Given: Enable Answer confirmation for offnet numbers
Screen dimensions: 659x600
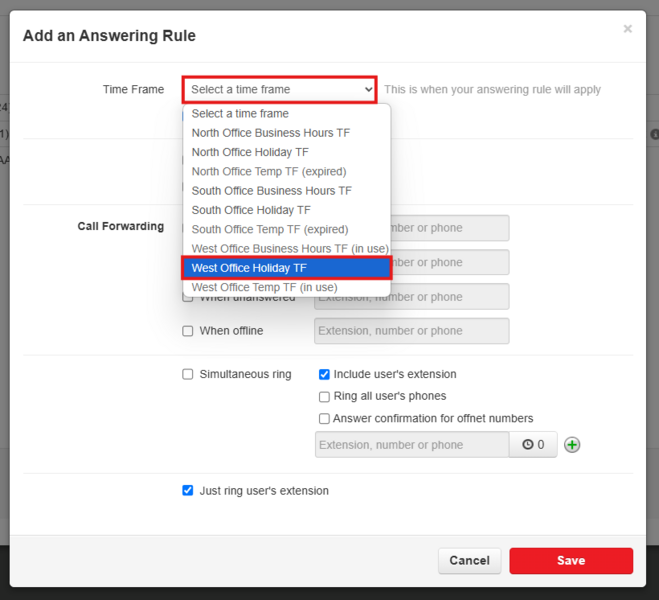Looking at the screenshot, I should click(x=324, y=419).
